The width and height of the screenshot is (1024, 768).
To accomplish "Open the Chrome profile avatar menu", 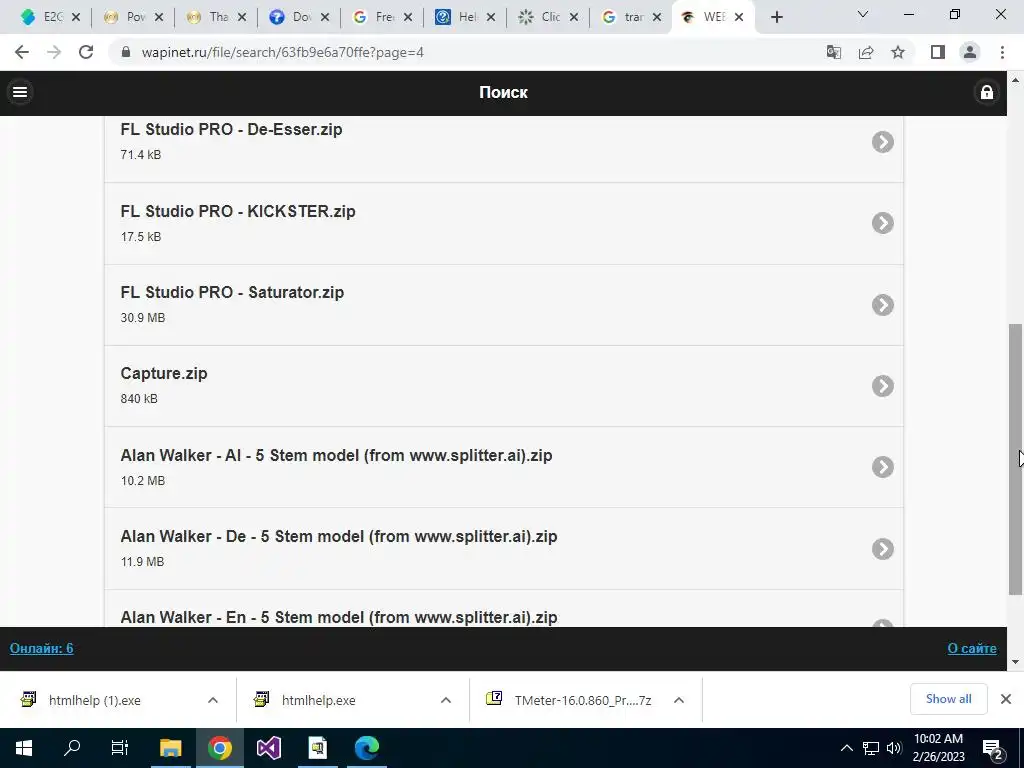I will [x=970, y=52].
